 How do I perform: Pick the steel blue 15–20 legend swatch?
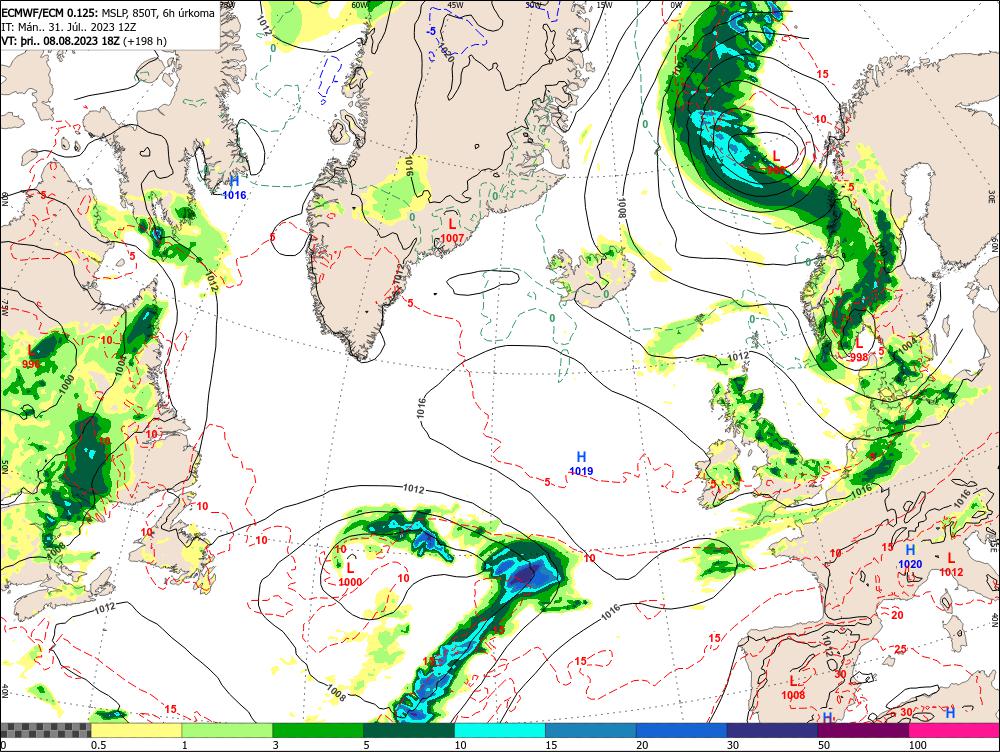[x=591, y=730]
